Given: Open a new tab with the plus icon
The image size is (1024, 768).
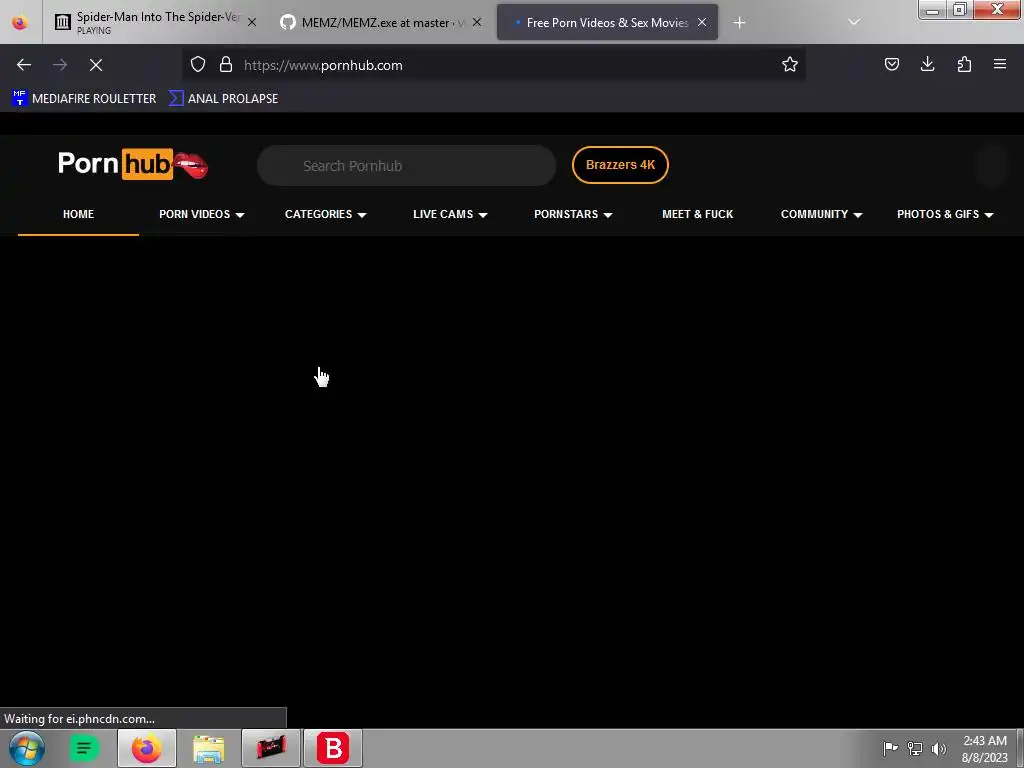Looking at the screenshot, I should 739,23.
